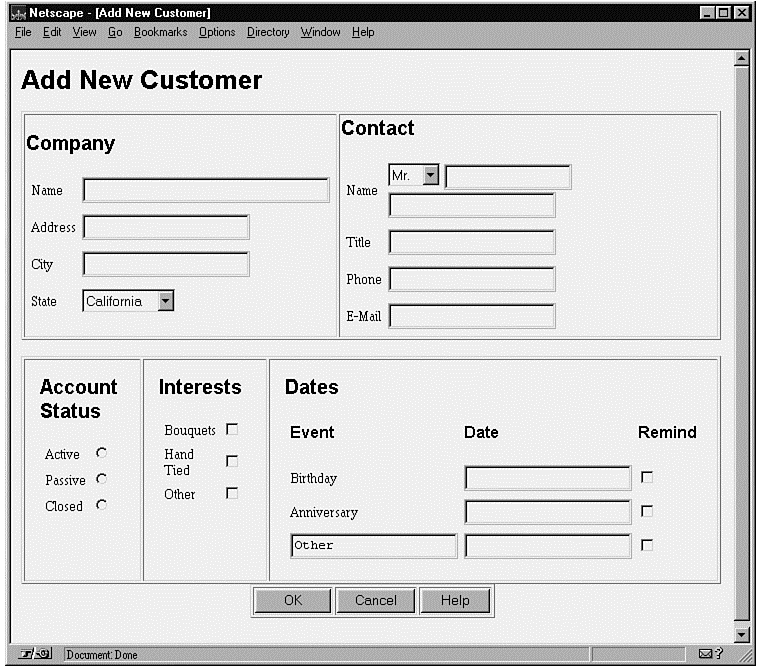Expand the Mr. salutation dropdown
Viewport: 760px width, 670px height.
(431, 175)
